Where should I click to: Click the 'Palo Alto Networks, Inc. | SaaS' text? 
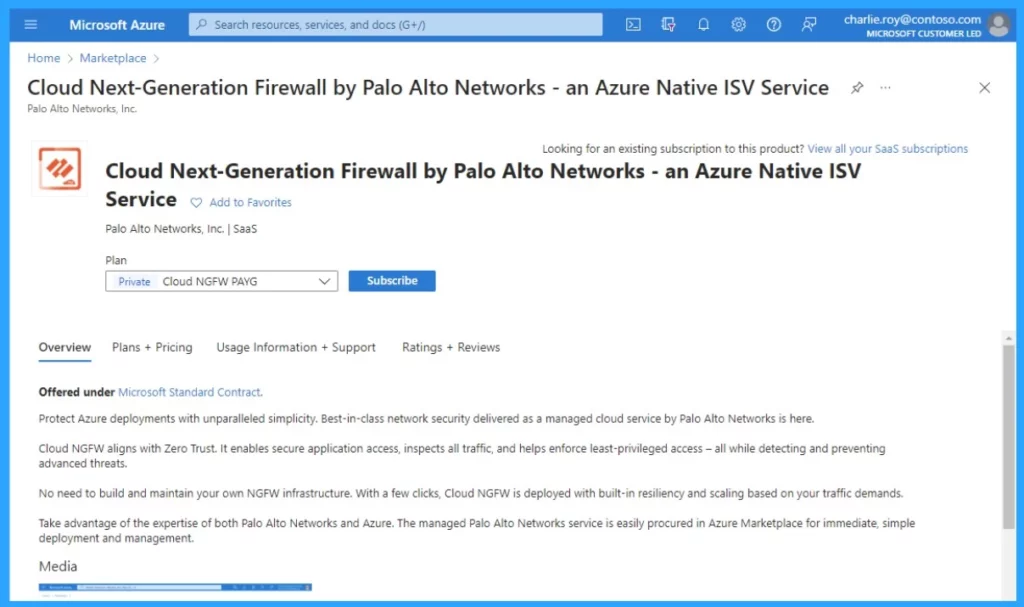pyautogui.click(x=181, y=229)
